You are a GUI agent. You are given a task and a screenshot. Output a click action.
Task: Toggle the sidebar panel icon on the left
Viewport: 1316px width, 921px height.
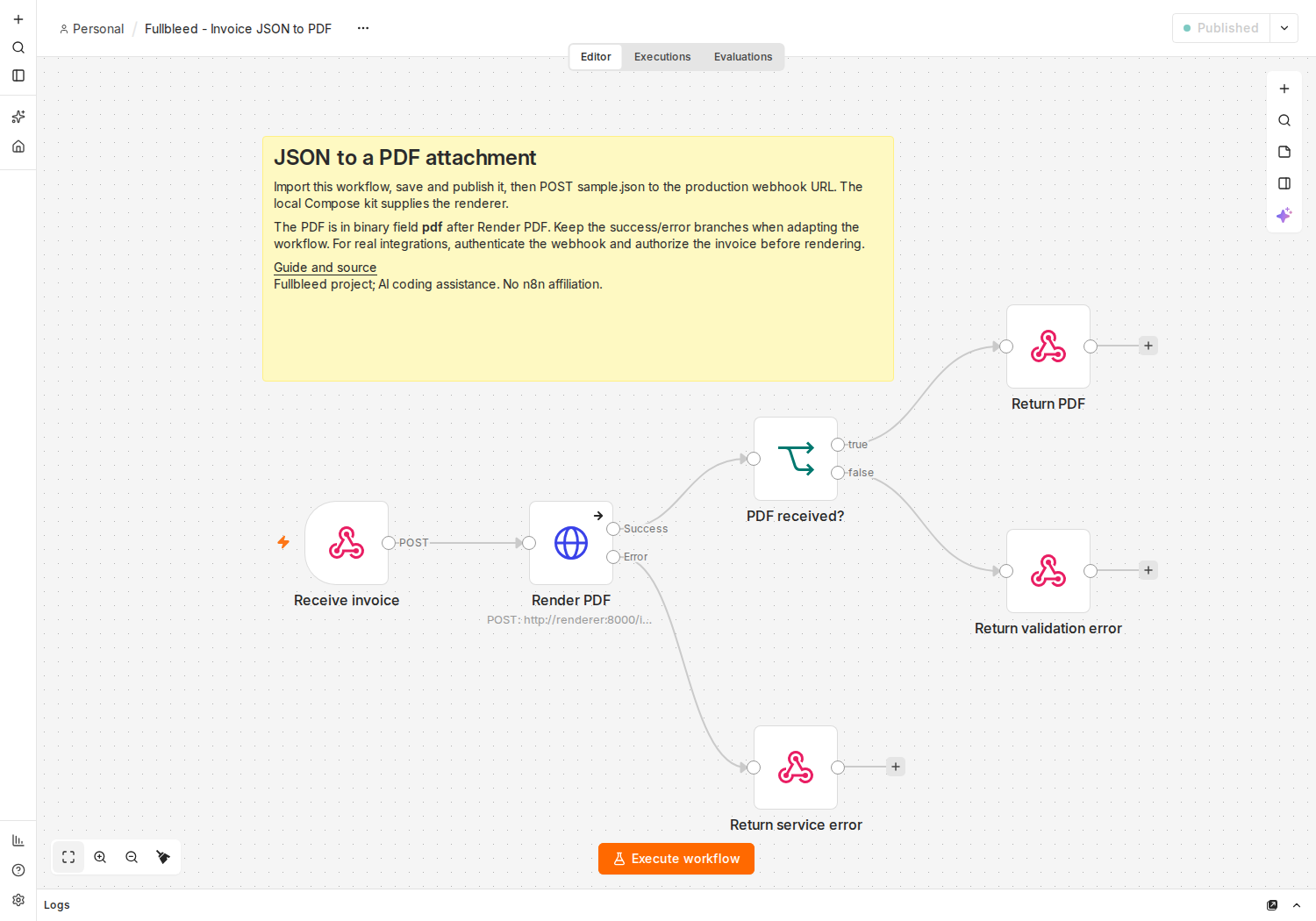pos(18,75)
